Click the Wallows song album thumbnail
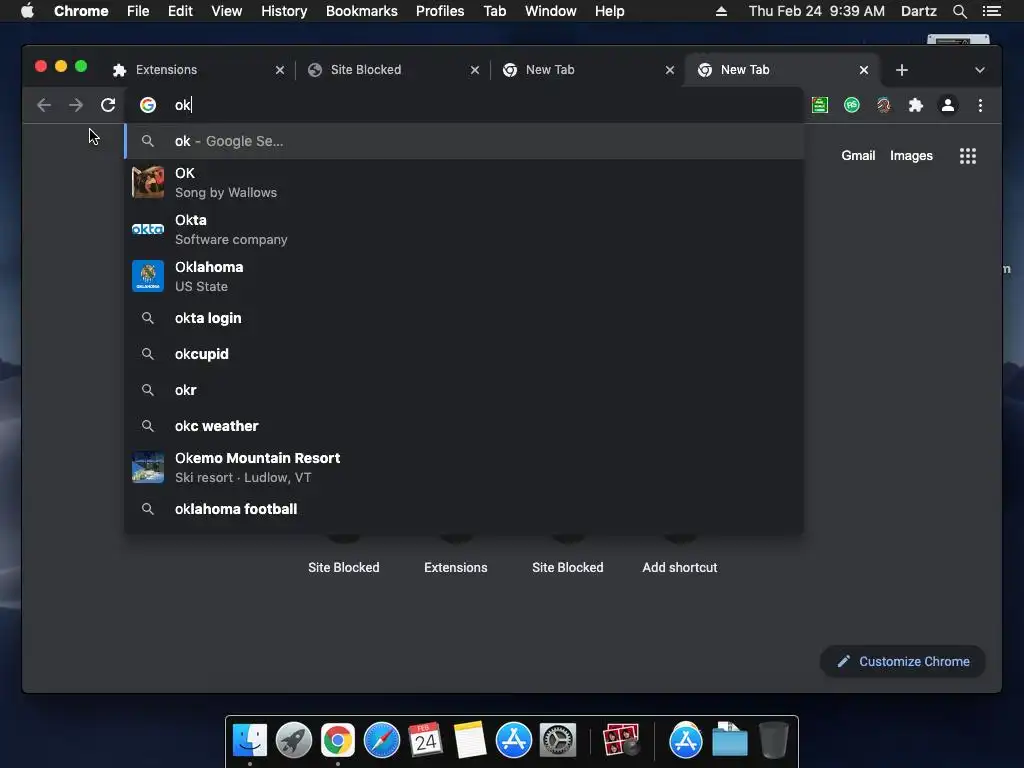 pos(148,182)
